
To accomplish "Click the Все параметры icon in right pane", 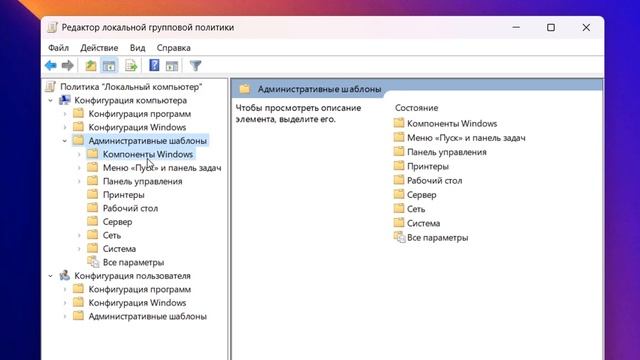I will (399, 237).
